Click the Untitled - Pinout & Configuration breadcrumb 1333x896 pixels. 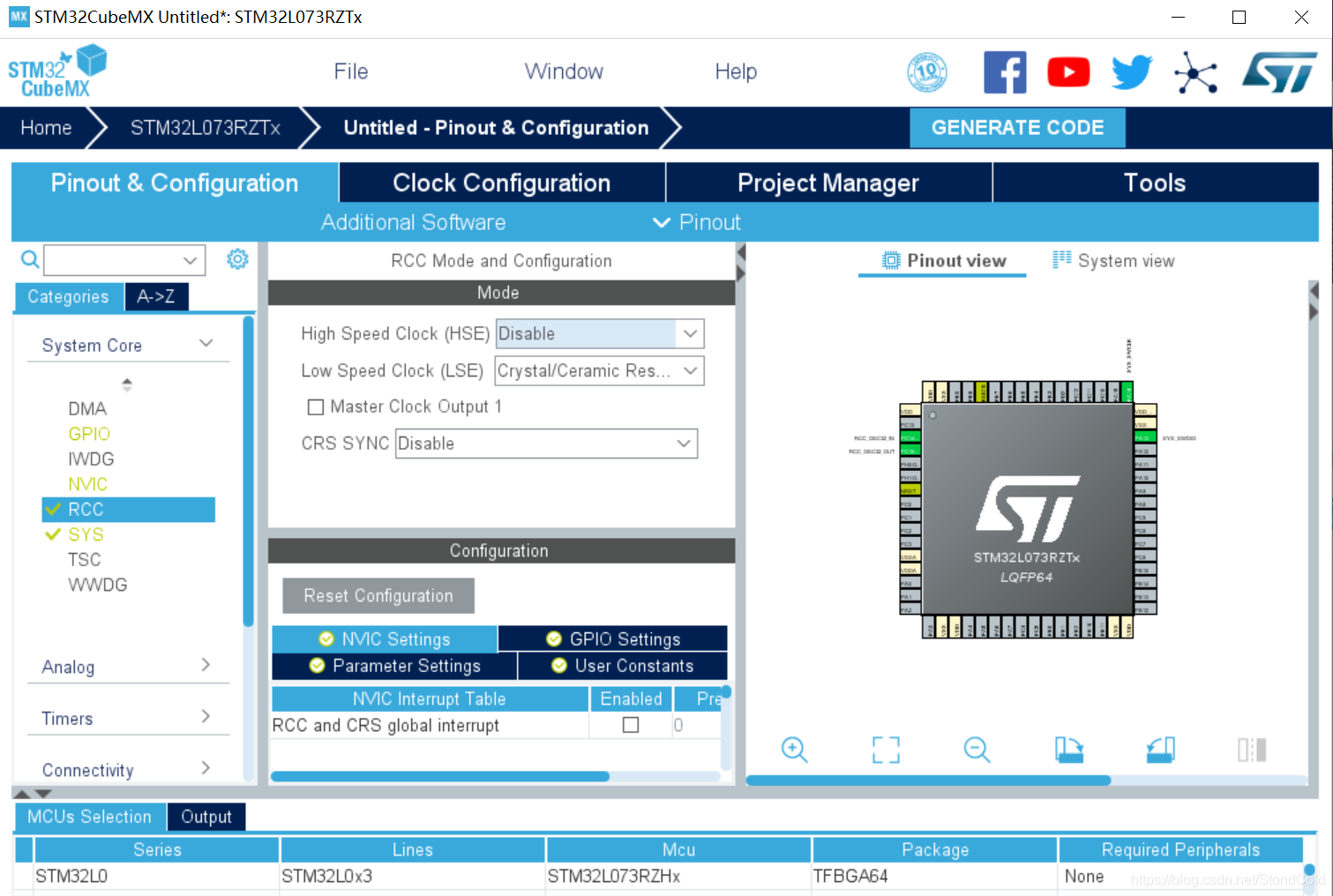pyautogui.click(x=496, y=128)
